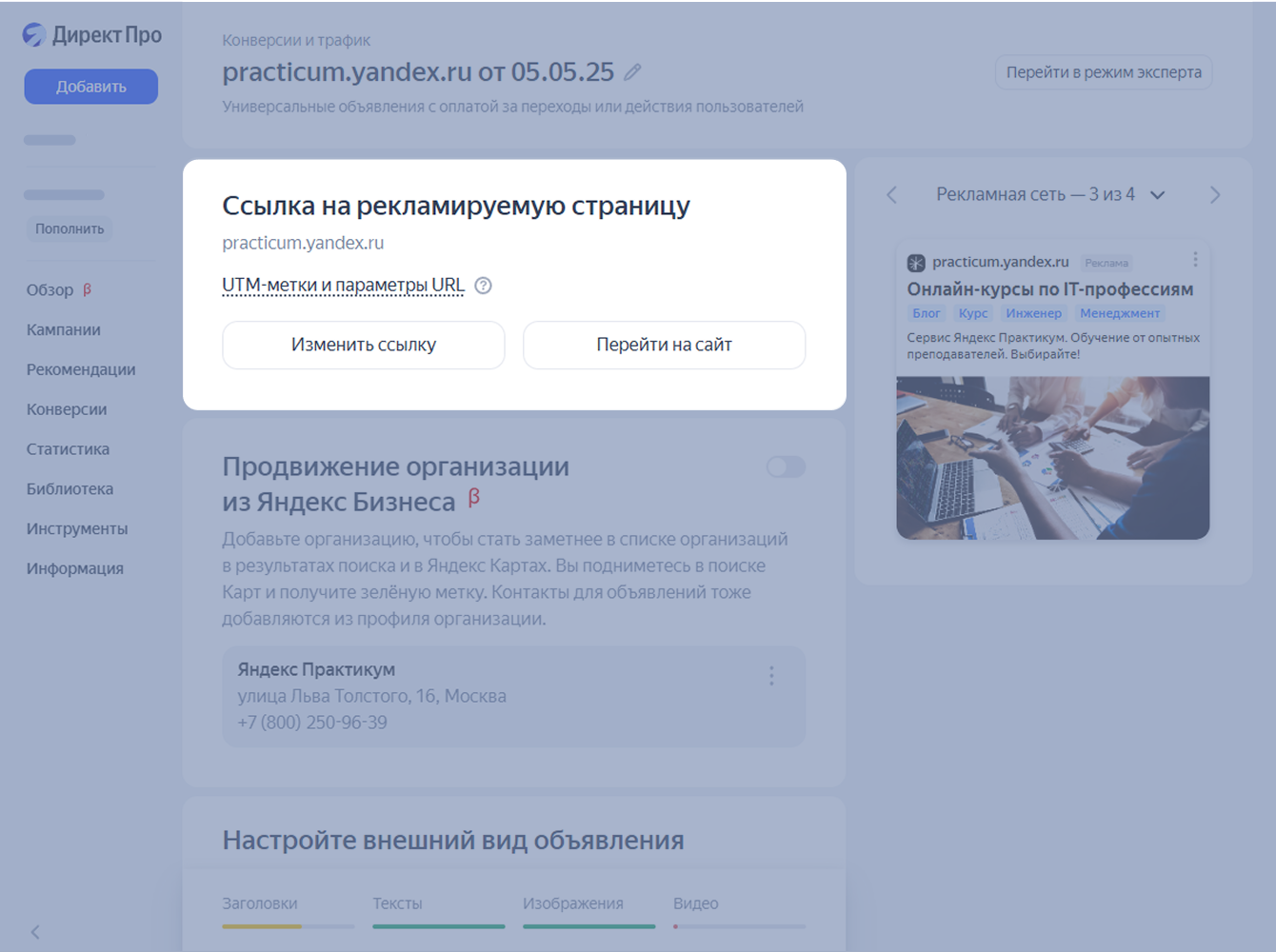Click the Блог quick link in ad preview

[927, 313]
